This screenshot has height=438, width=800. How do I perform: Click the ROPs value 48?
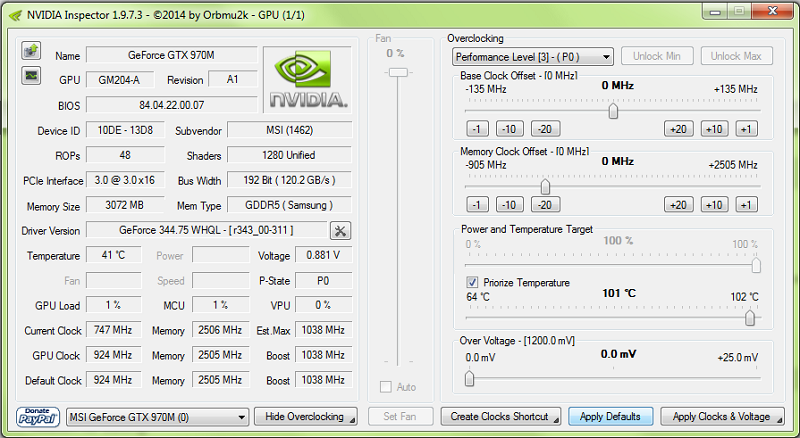[125, 155]
